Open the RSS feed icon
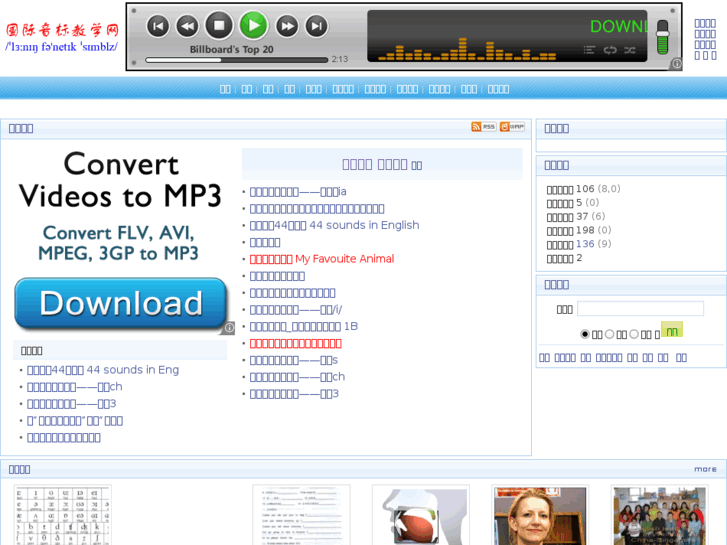 pyautogui.click(x=484, y=127)
